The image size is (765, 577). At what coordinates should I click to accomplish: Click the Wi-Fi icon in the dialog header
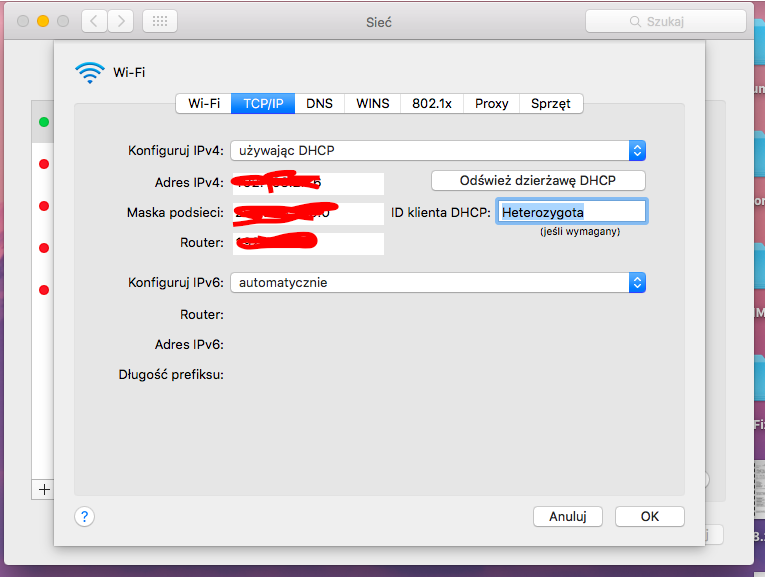[x=90, y=73]
